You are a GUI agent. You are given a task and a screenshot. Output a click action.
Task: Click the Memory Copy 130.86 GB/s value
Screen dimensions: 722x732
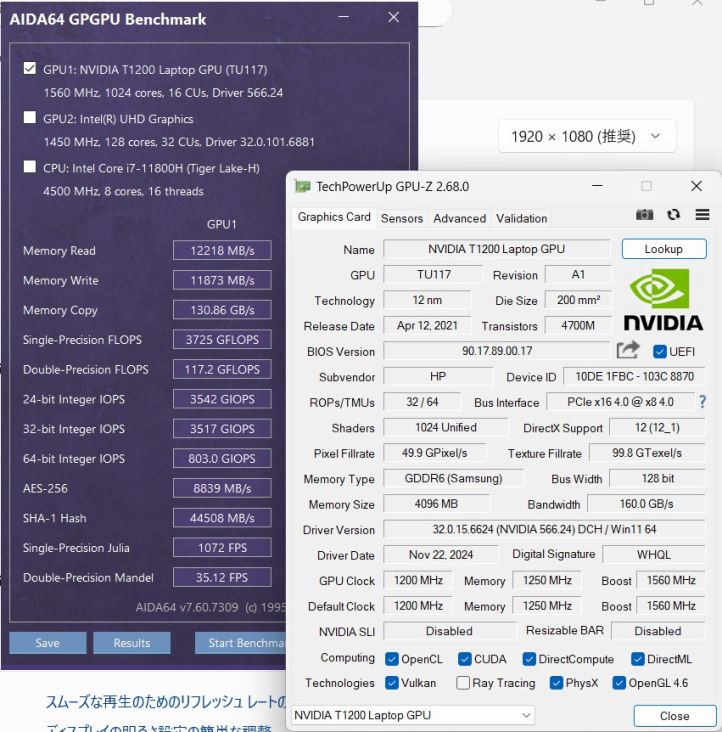(x=222, y=310)
